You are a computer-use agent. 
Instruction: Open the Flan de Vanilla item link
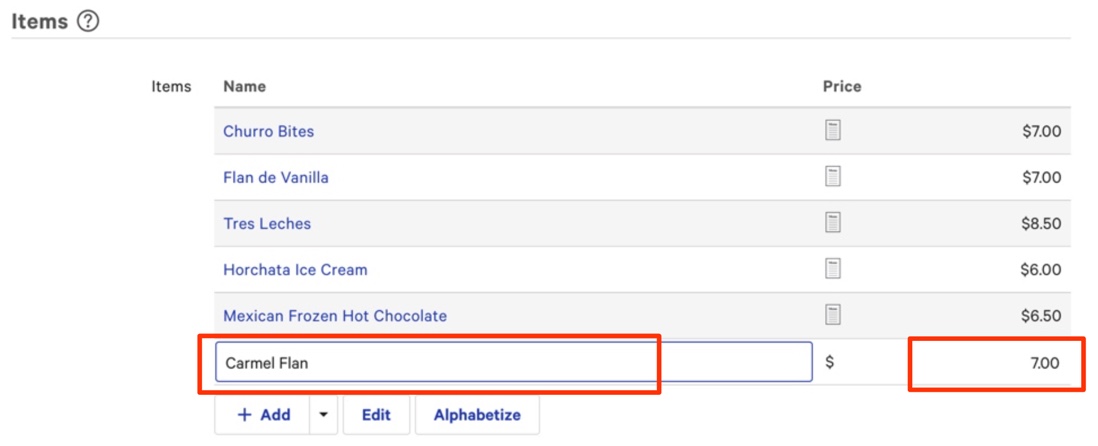pyautogui.click(x=276, y=177)
